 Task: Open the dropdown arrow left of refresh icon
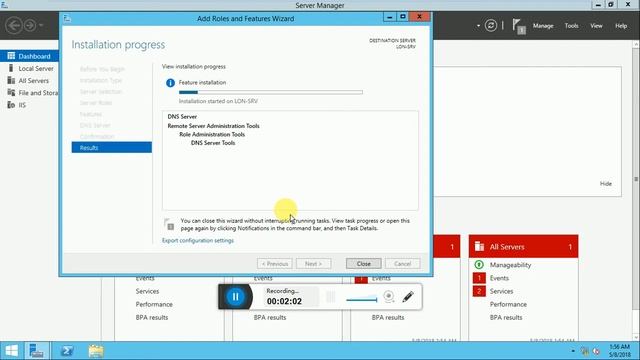[x=478, y=26]
